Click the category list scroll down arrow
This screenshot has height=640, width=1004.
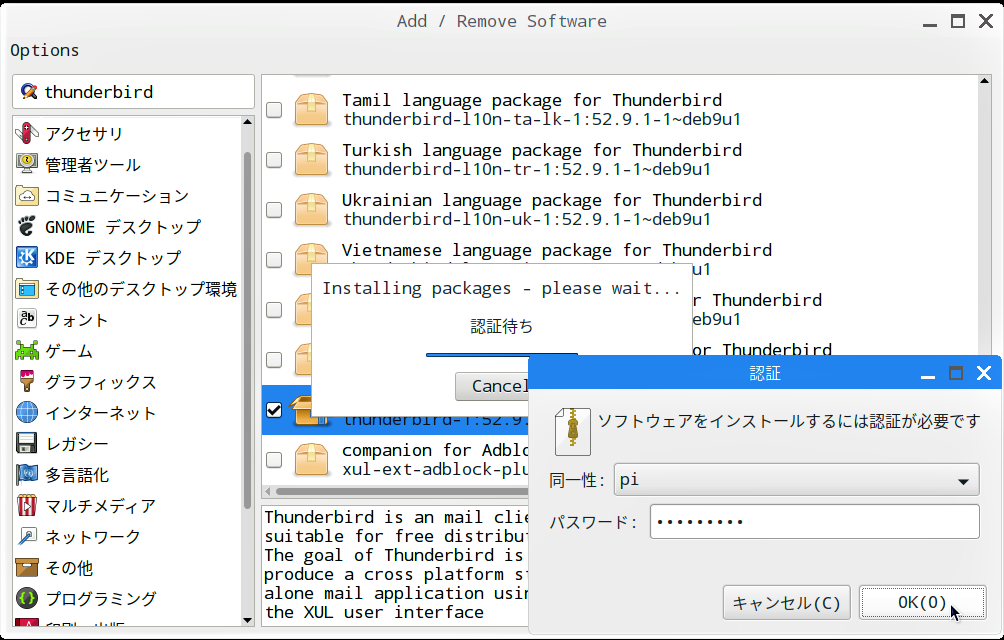pyautogui.click(x=248, y=620)
